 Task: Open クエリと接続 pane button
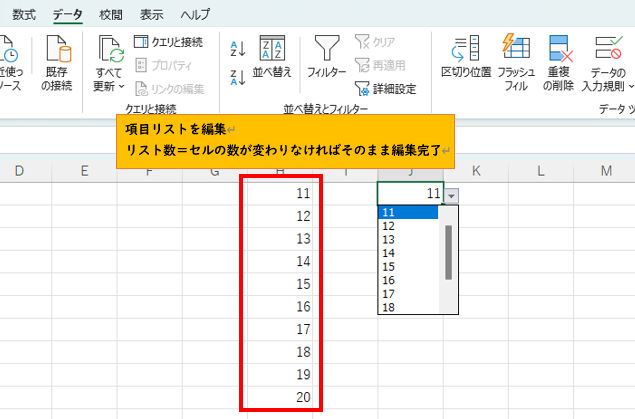168,42
